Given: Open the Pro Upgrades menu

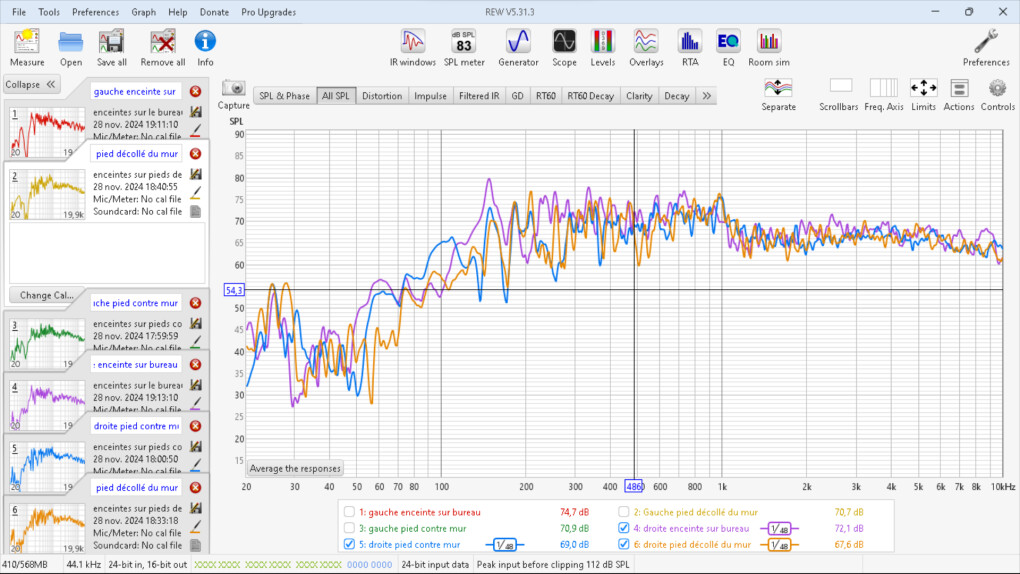Looking at the screenshot, I should point(268,12).
